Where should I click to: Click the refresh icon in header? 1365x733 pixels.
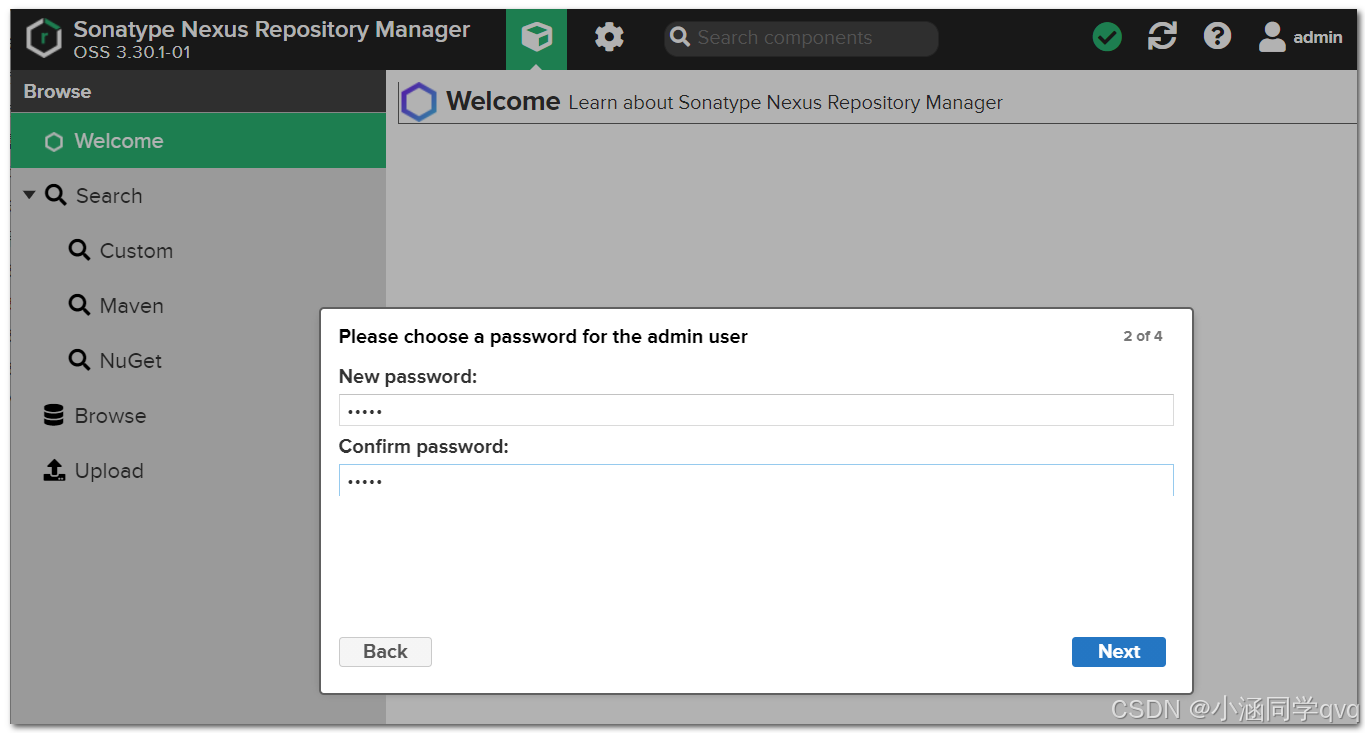[1162, 38]
